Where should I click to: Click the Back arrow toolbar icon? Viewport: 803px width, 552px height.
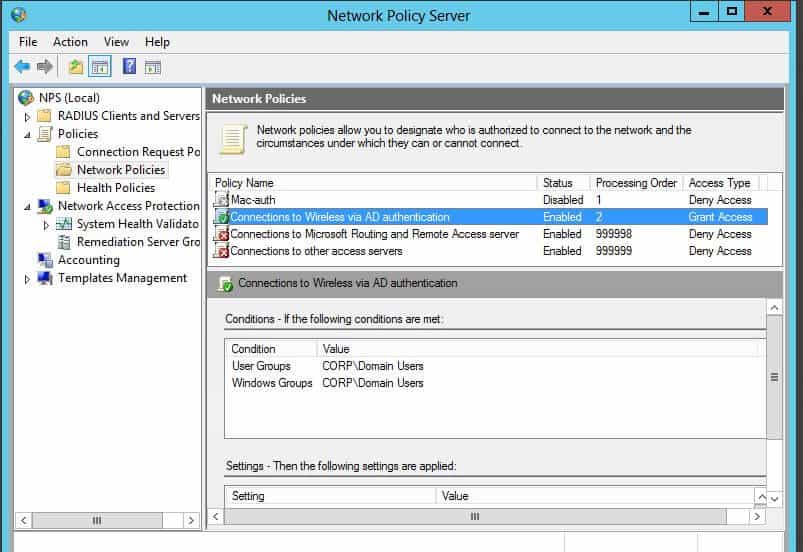[22, 67]
